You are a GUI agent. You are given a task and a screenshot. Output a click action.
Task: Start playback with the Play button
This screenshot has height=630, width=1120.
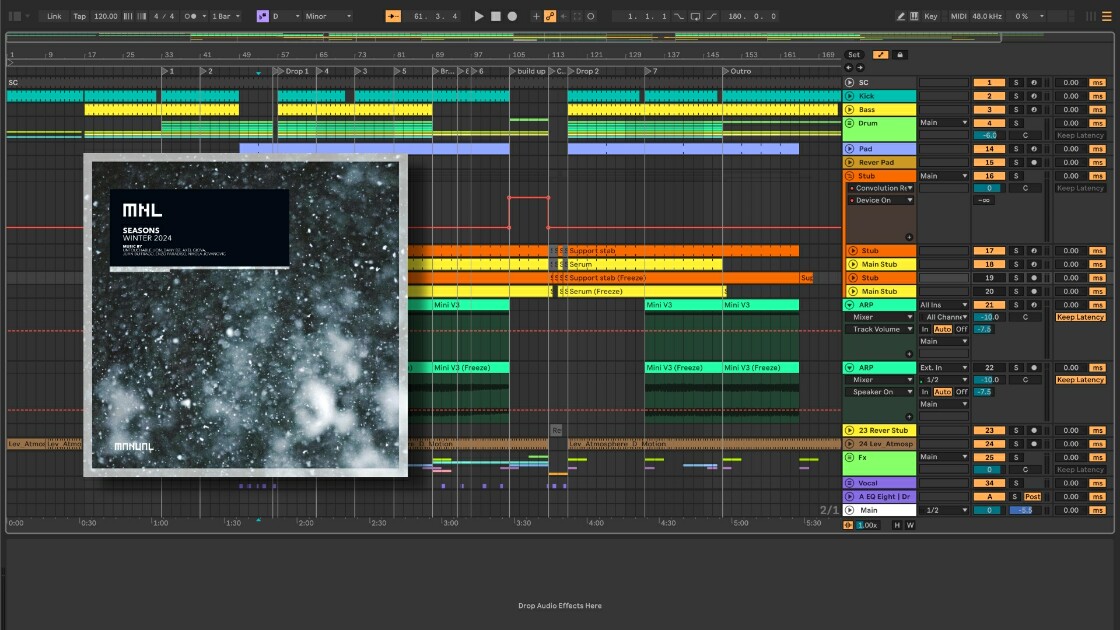pos(479,16)
